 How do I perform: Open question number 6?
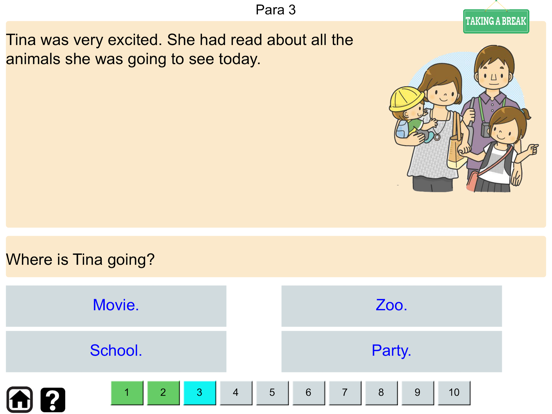pos(309,393)
